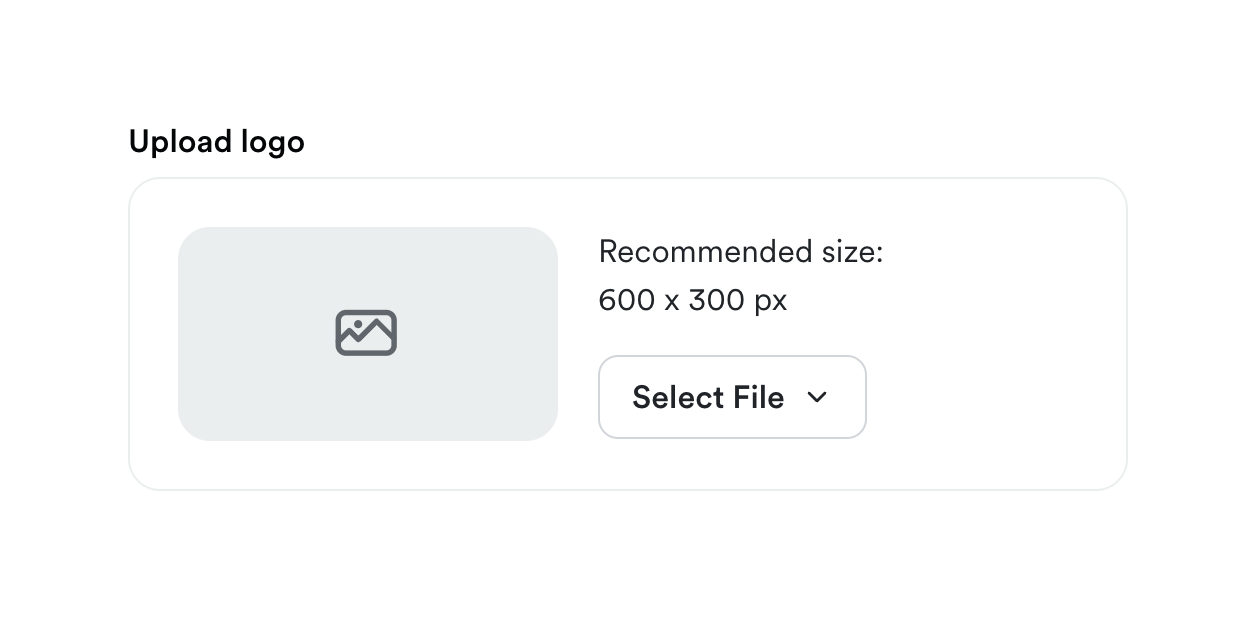The image size is (1256, 619).
Task: Select the picture icon in the gray box
Action: point(366,333)
